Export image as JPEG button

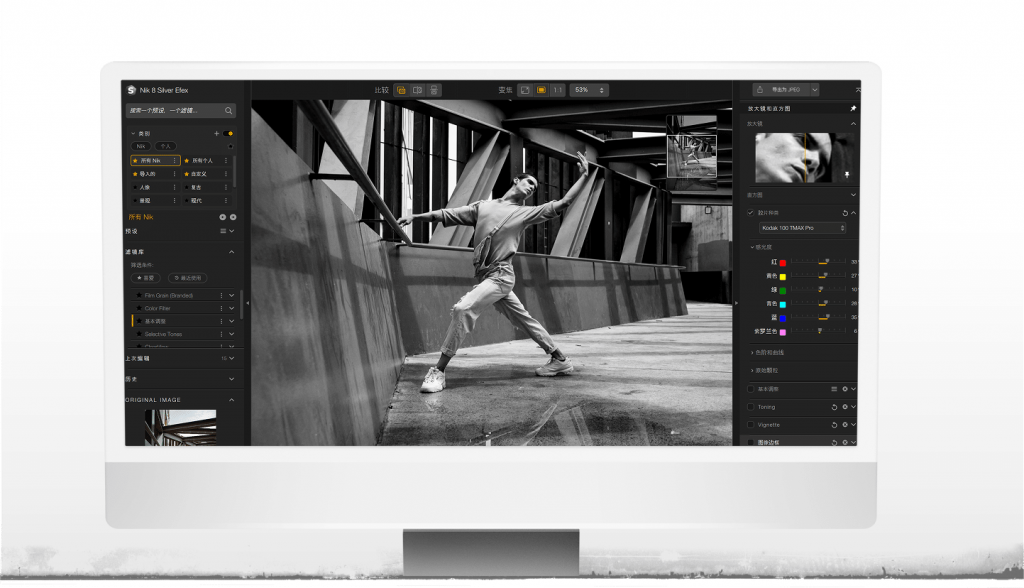[781, 90]
